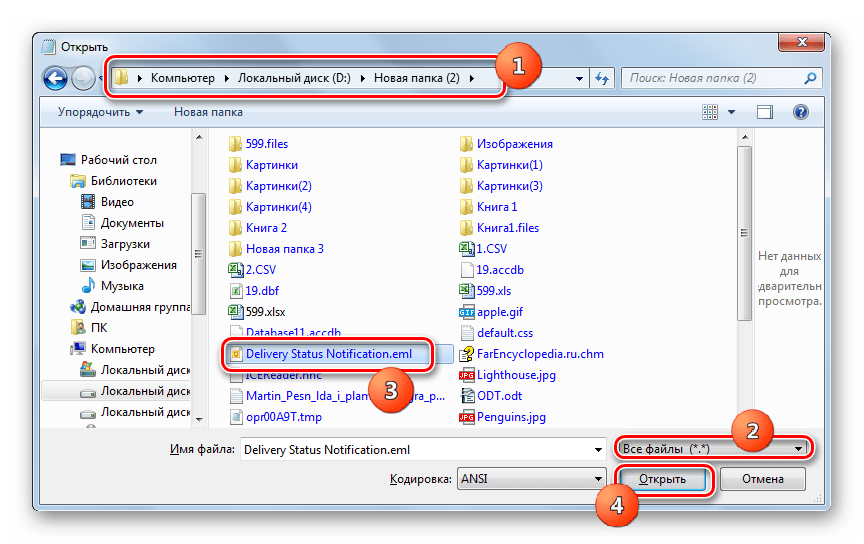Viewport: 864px width, 544px height.
Task: Expand the arrow after Локальный диск (D:)
Action: pyautogui.click(x=362, y=78)
